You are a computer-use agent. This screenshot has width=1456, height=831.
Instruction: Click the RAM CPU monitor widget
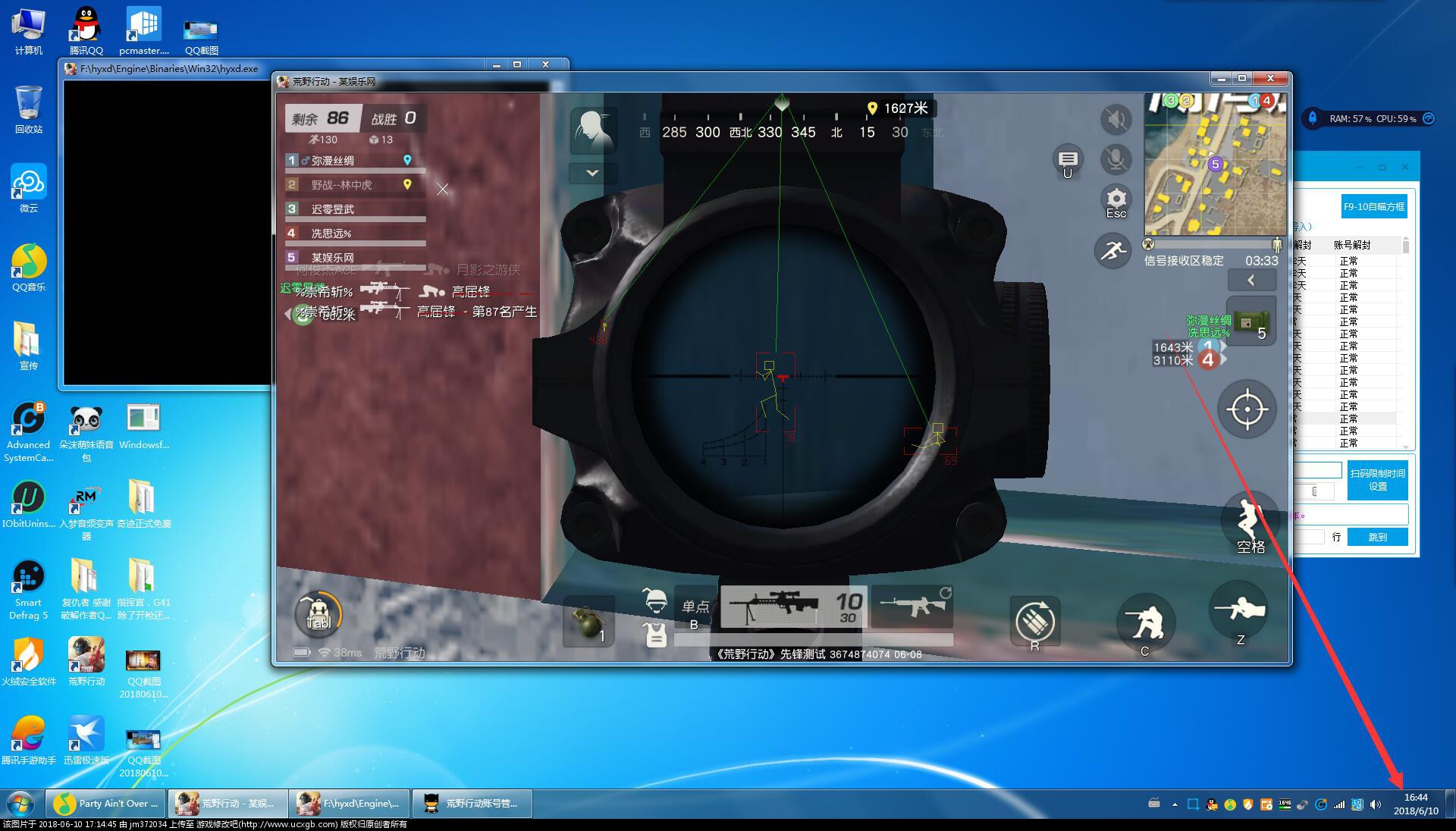(x=1370, y=118)
